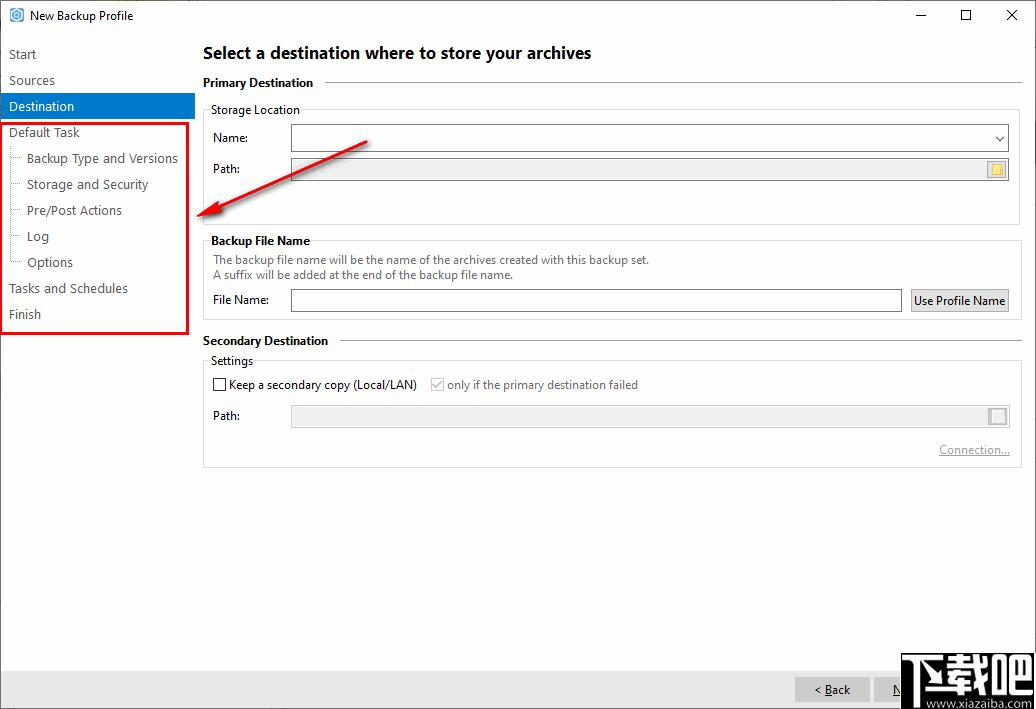Enable Keep a secondary copy checkbox
The height and width of the screenshot is (709, 1036).
[x=219, y=385]
